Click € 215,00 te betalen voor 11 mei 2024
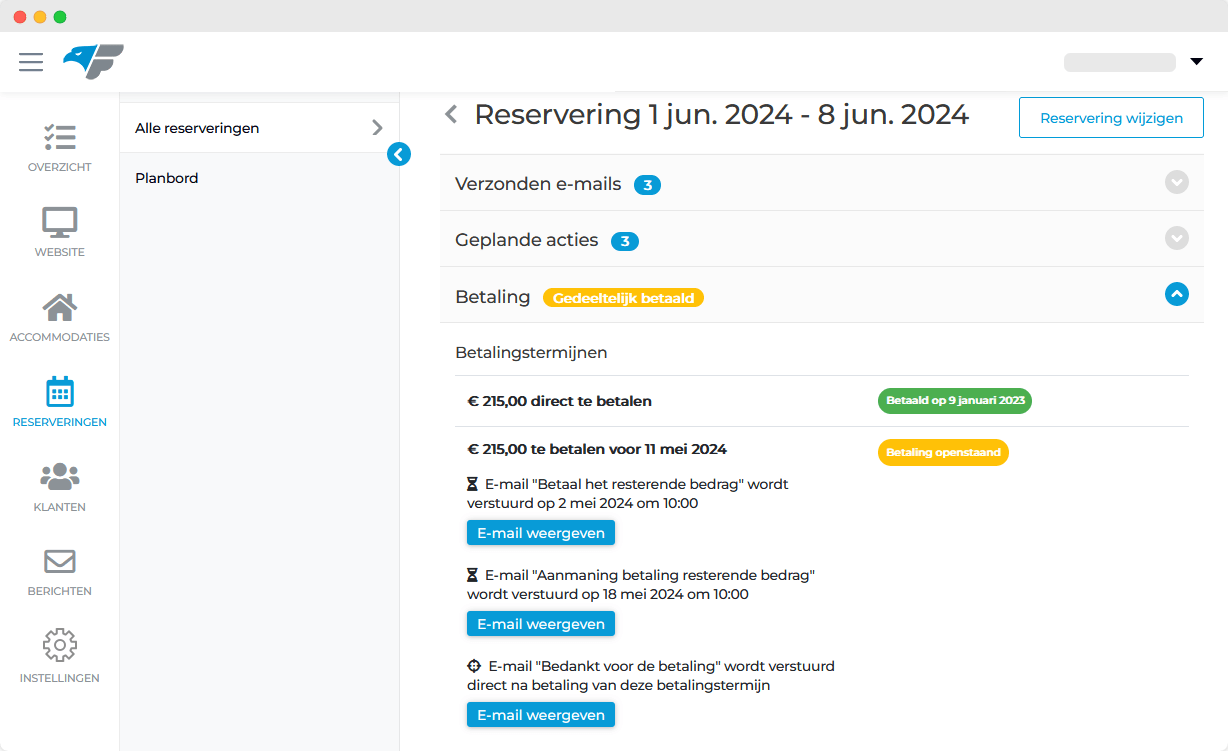The image size is (1228, 751). [x=597, y=449]
